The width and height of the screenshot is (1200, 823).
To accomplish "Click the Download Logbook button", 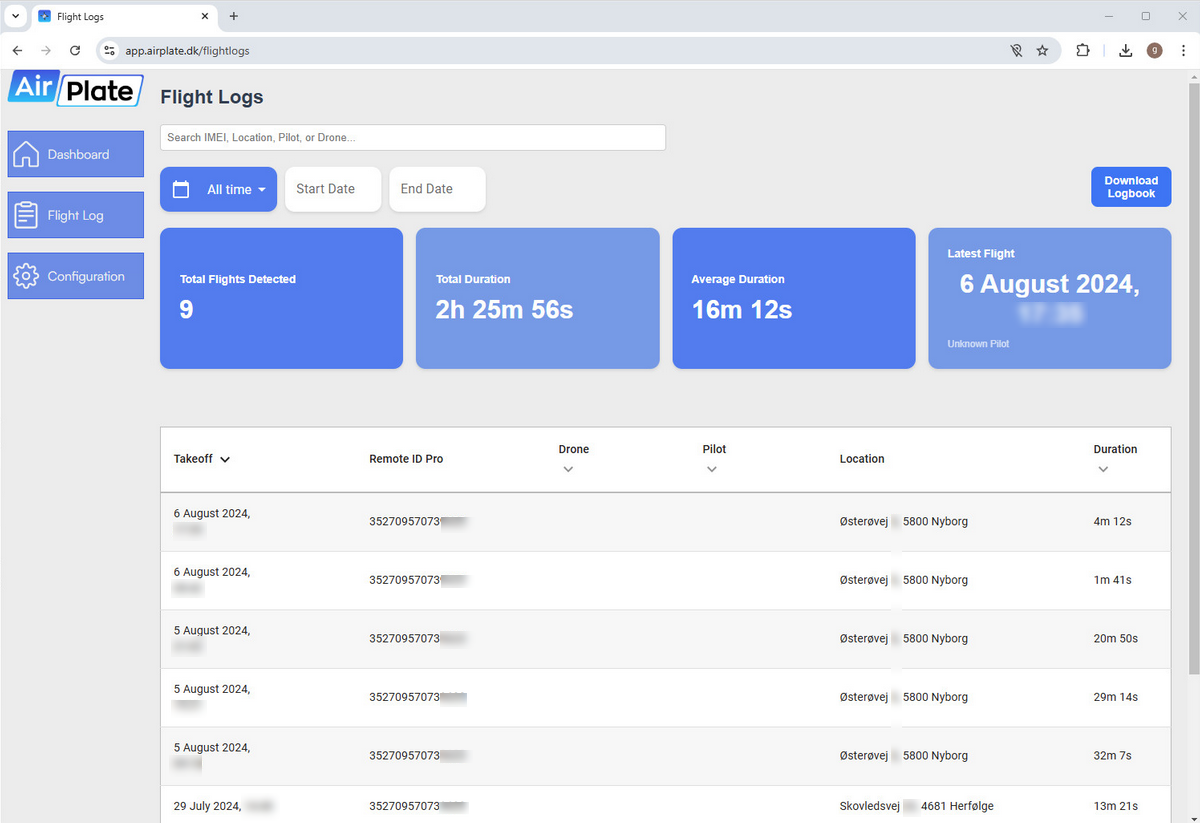I will [1131, 187].
